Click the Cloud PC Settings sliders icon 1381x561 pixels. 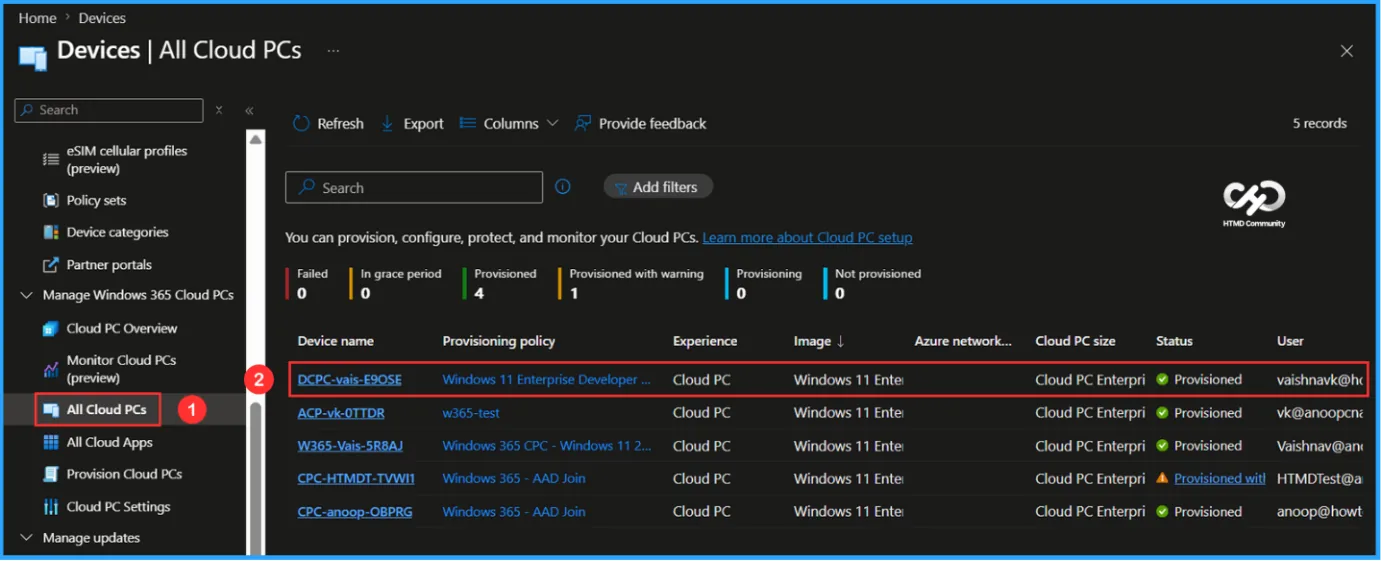pos(50,507)
